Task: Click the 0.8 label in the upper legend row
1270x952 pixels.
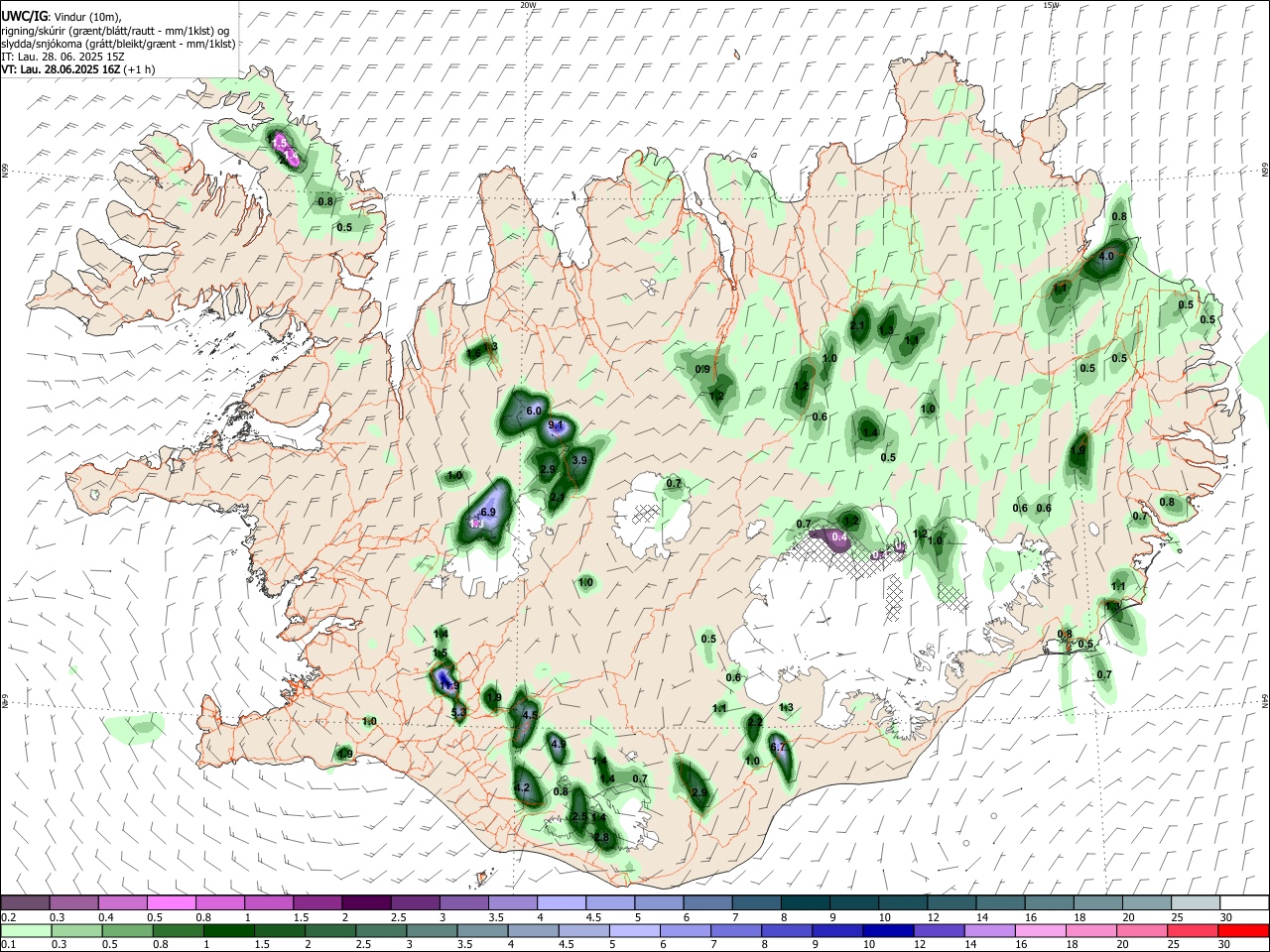Action: (203, 917)
